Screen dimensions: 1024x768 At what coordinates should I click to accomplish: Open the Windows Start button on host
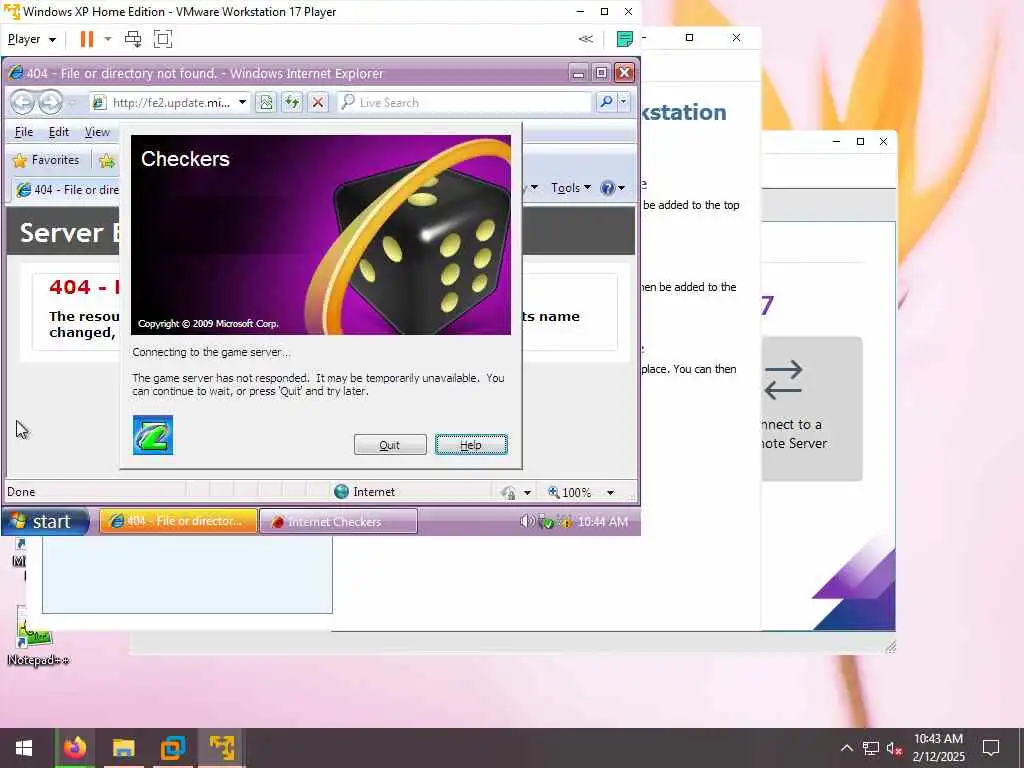24,748
